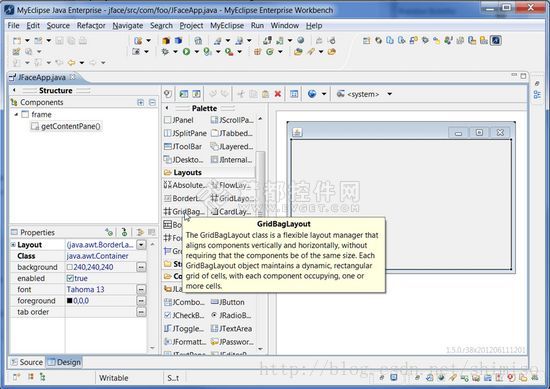Click the paste clipboard icon in designer toolbar
This screenshot has width=550, height=389.
(266, 94)
